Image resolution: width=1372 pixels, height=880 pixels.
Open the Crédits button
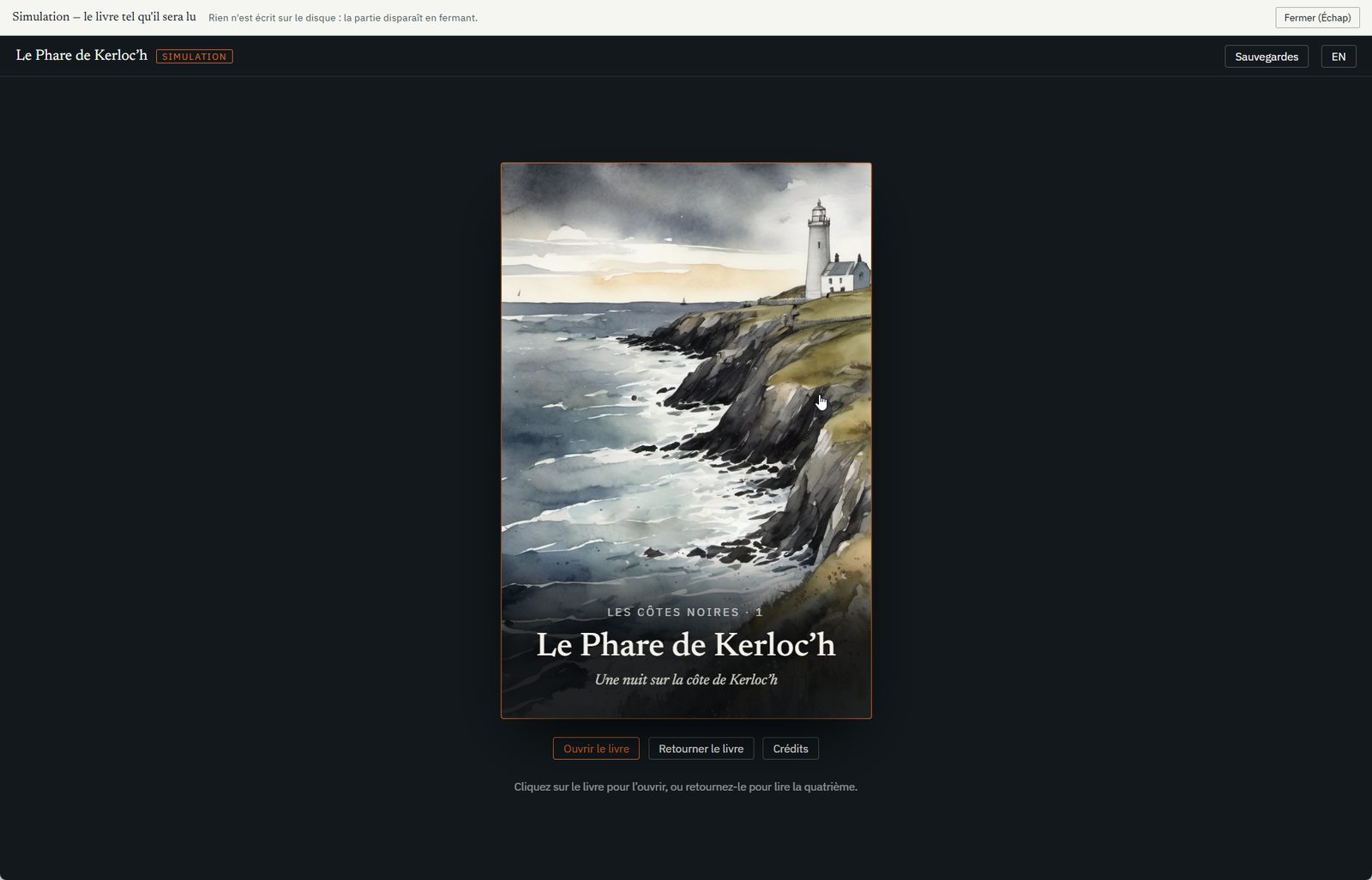(x=791, y=749)
